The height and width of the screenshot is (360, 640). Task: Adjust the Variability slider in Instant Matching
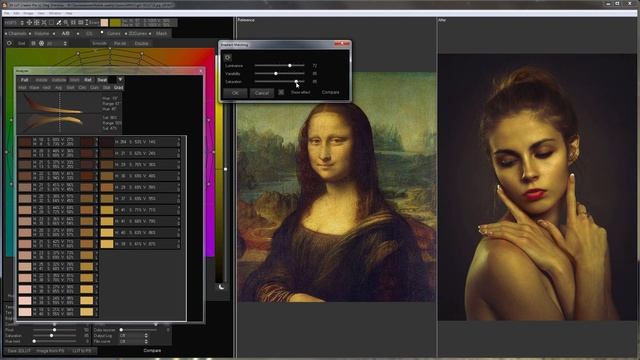click(280, 73)
